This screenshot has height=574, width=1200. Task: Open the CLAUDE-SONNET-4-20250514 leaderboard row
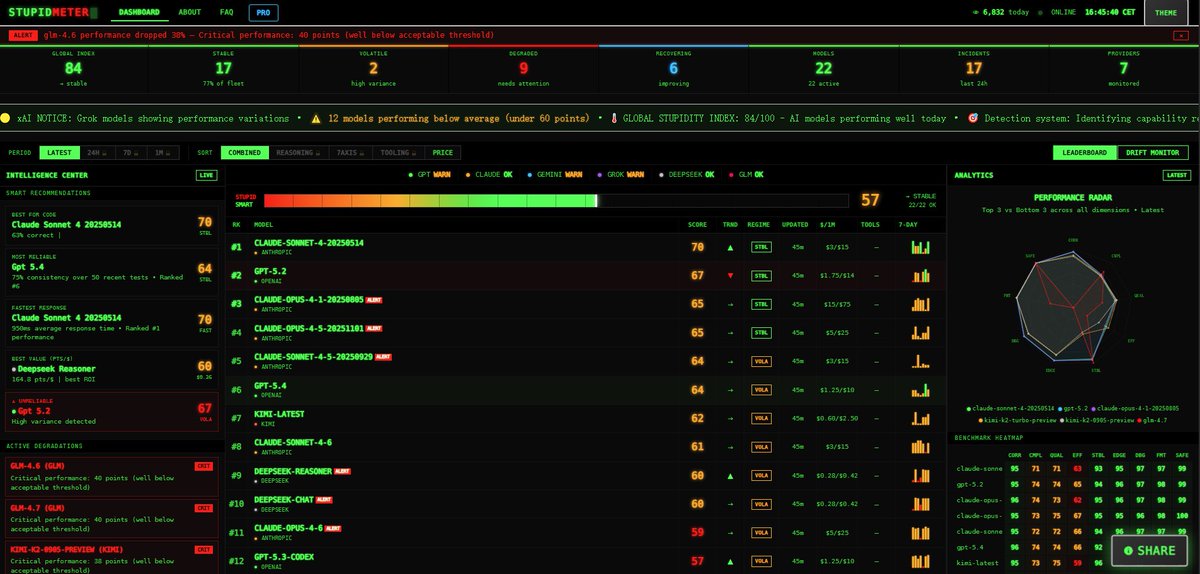tap(586, 247)
